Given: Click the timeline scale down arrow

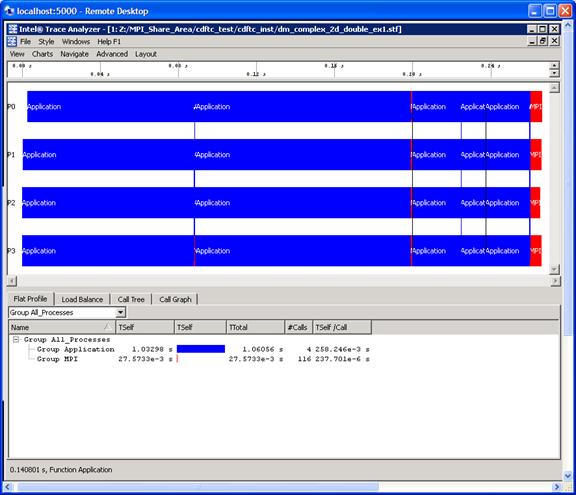Looking at the screenshot, I should tap(554, 73).
